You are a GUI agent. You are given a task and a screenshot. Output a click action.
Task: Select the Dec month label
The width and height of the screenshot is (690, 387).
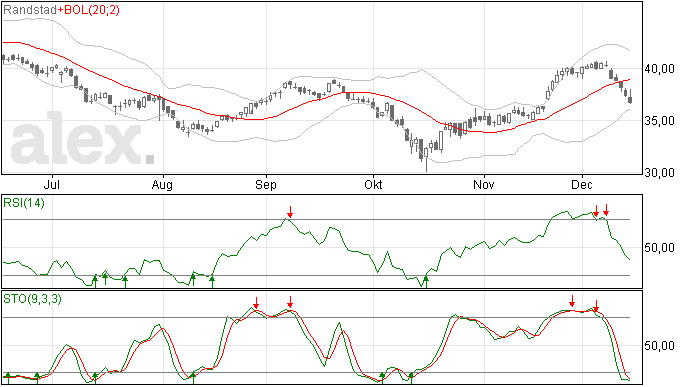coord(582,184)
